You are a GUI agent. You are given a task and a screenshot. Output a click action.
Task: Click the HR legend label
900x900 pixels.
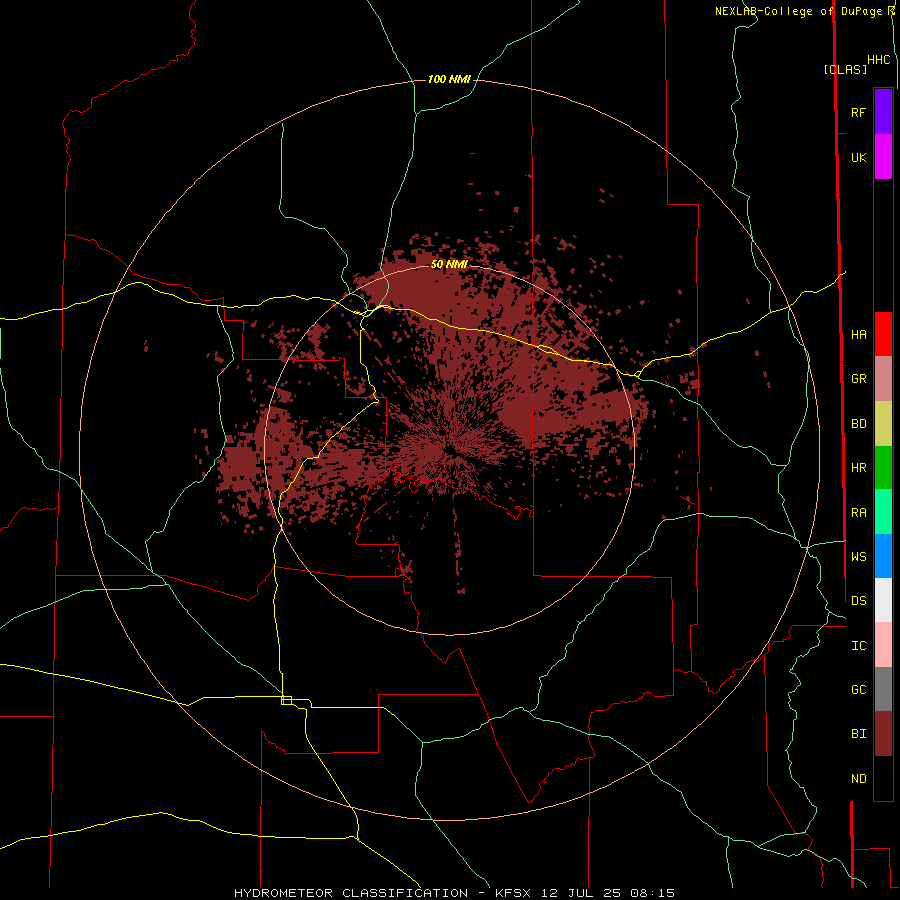[x=858, y=468]
